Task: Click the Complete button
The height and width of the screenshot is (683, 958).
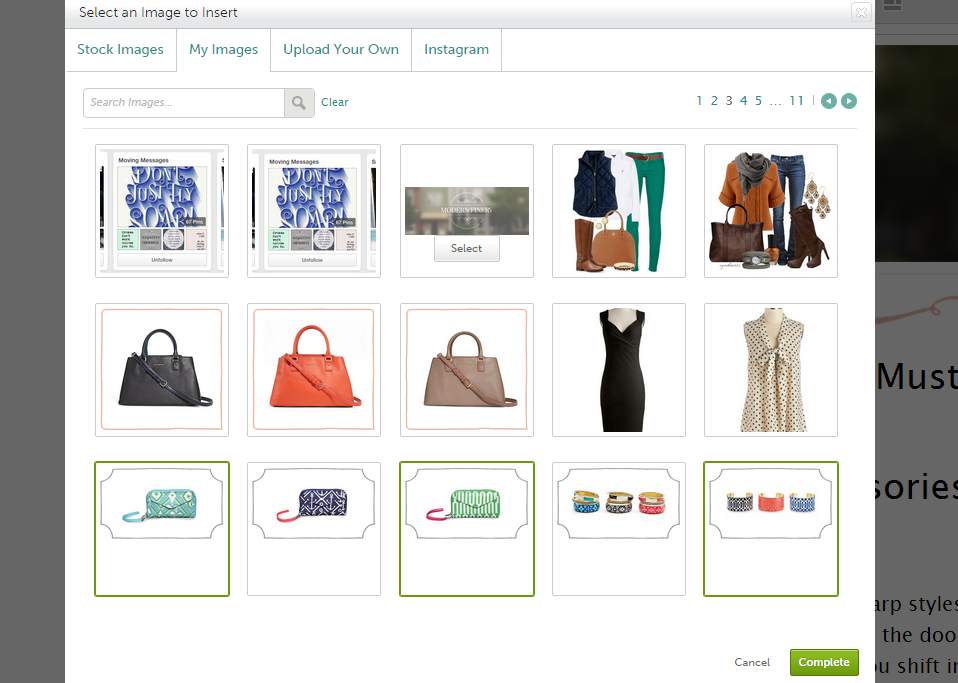Action: click(x=823, y=662)
